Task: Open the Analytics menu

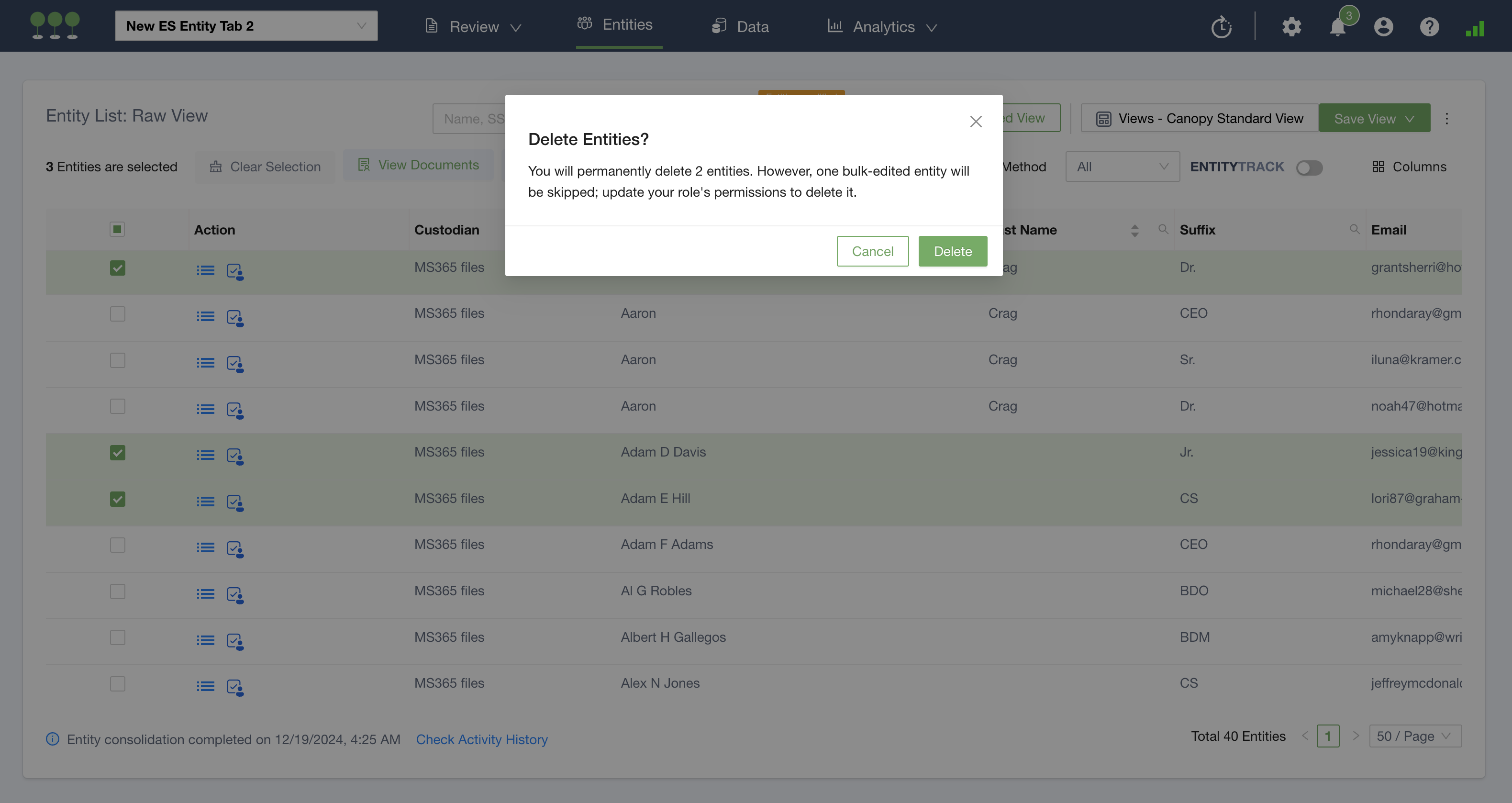Action: tap(882, 26)
